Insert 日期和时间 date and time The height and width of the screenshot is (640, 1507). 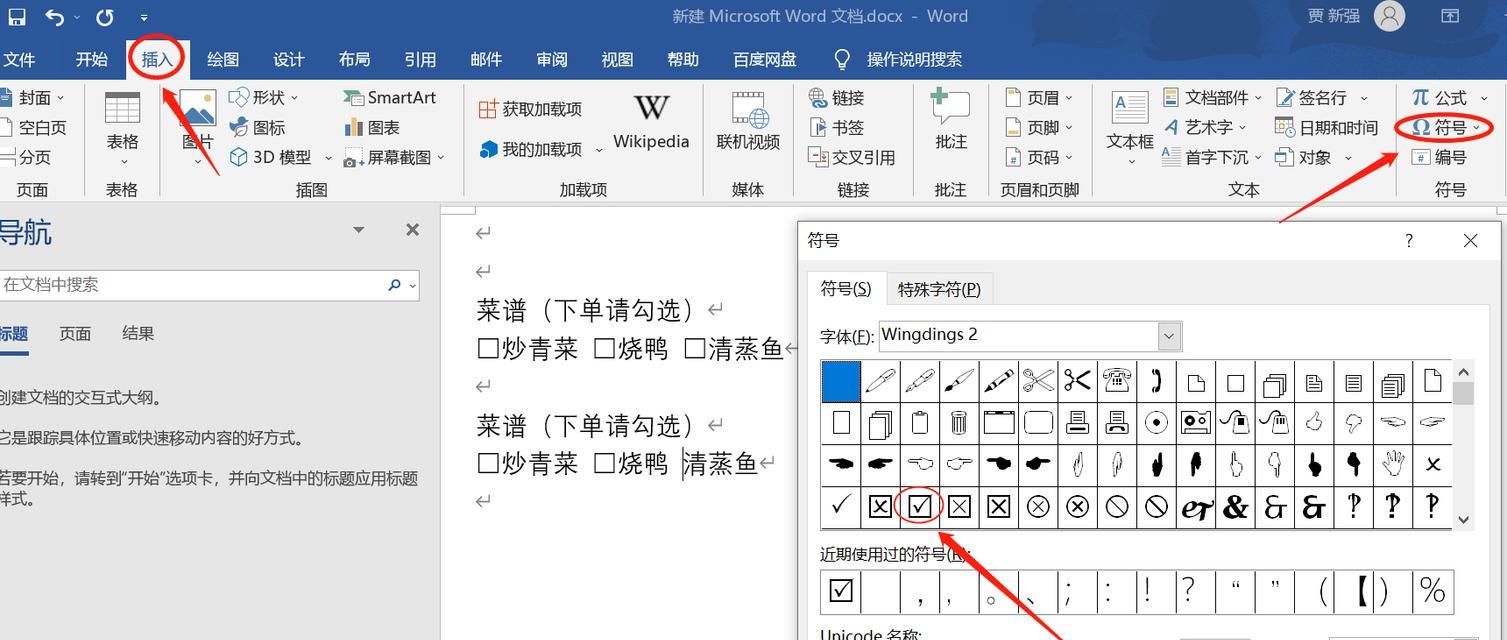coord(1326,128)
